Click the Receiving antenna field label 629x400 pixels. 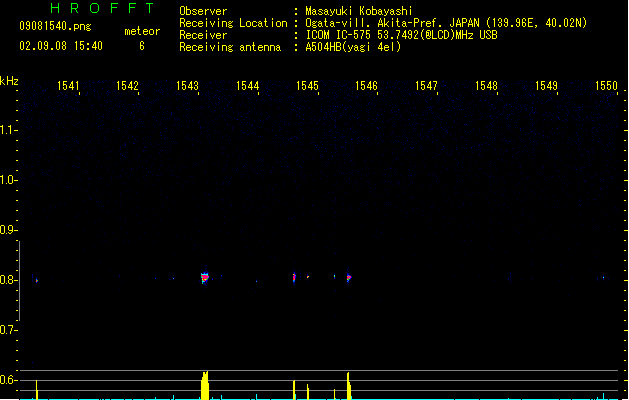coord(230,47)
